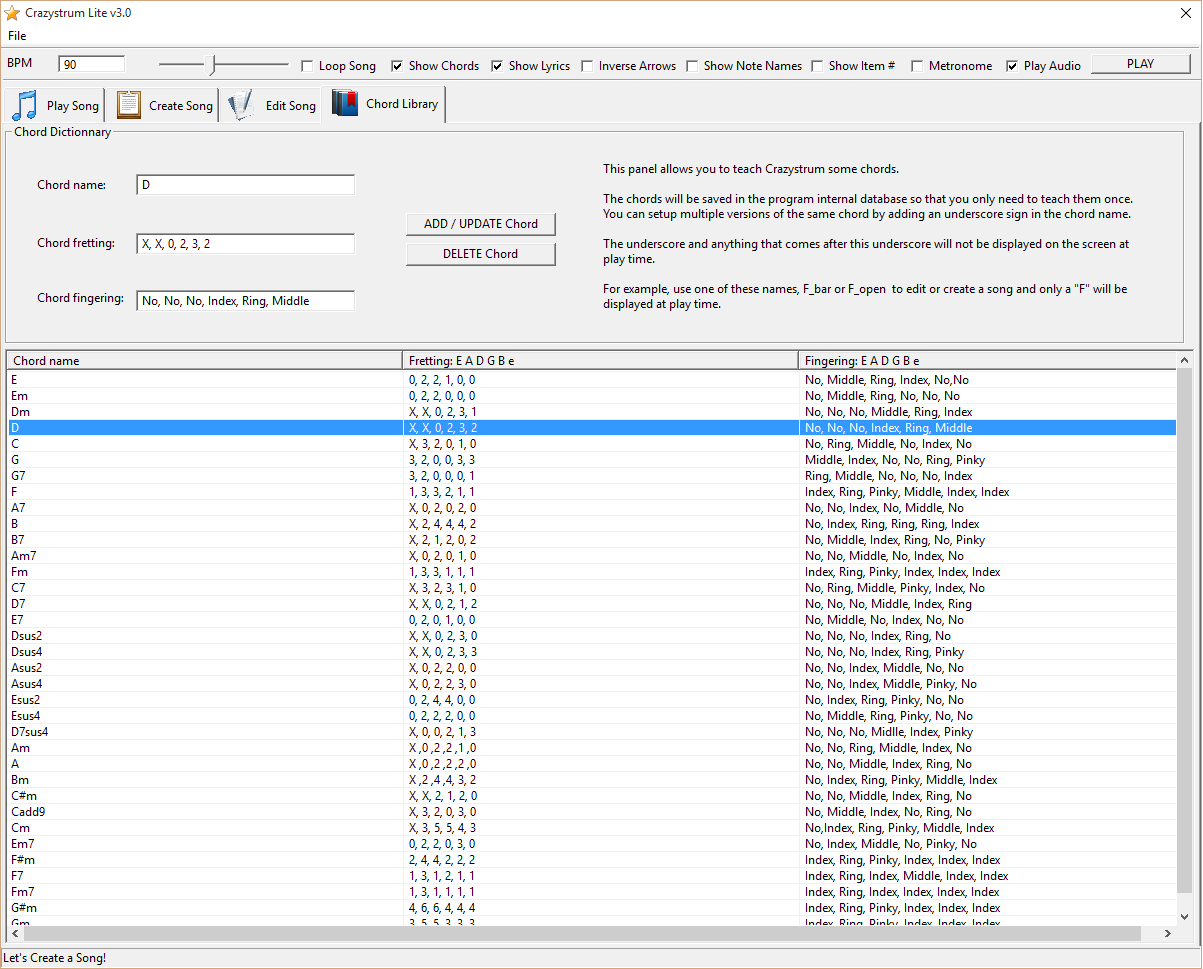The width and height of the screenshot is (1203, 969).
Task: Select the Am7 chord row
Action: (592, 556)
